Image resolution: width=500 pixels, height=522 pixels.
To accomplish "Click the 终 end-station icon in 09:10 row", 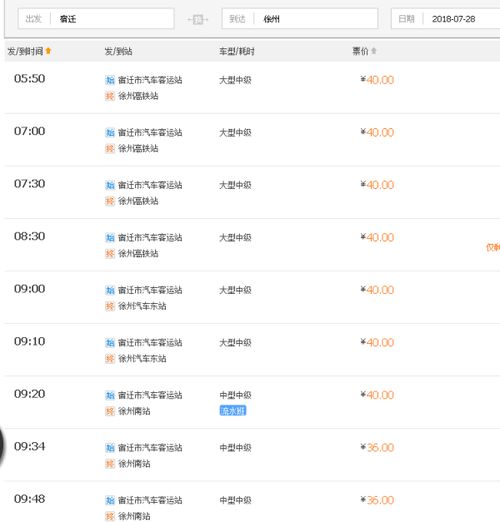I will click(110, 359).
